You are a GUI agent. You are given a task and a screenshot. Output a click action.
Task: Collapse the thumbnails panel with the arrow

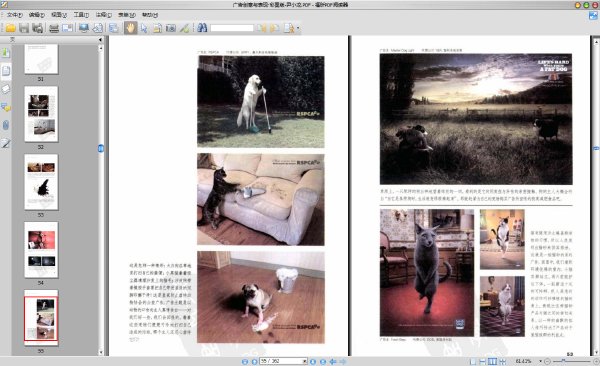point(100,40)
